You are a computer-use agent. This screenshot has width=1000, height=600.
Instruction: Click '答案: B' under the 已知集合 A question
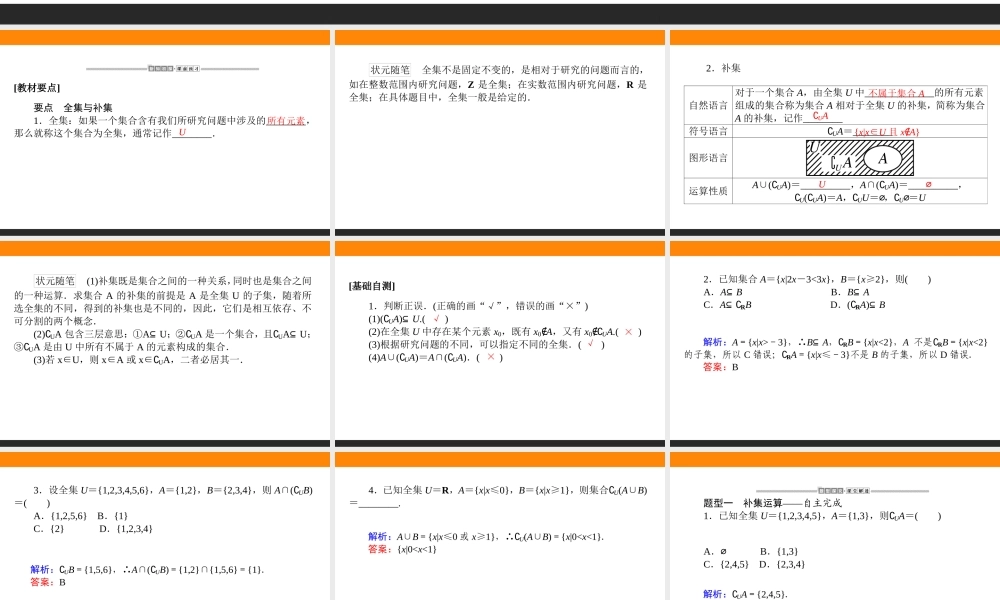[721, 367]
